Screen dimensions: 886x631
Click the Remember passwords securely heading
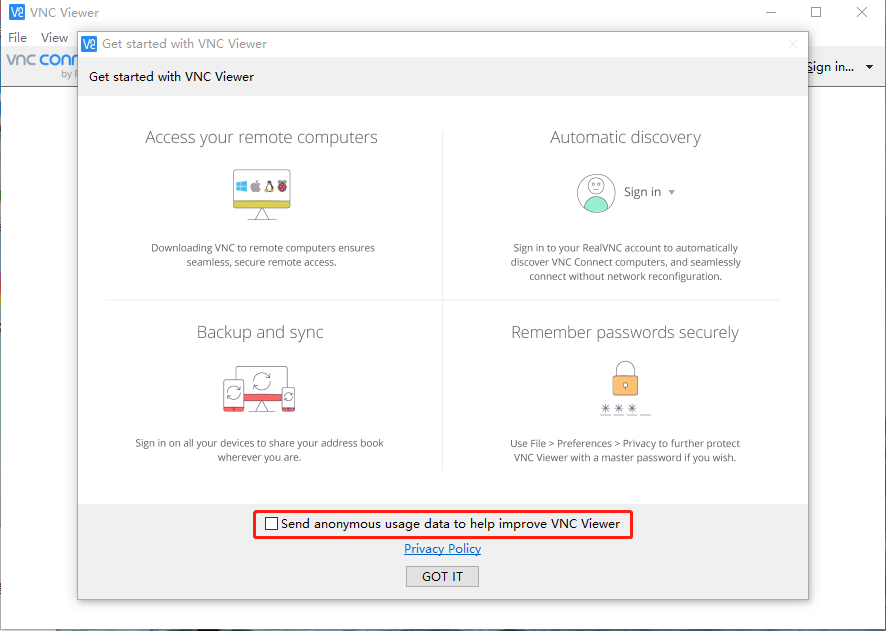(x=625, y=333)
